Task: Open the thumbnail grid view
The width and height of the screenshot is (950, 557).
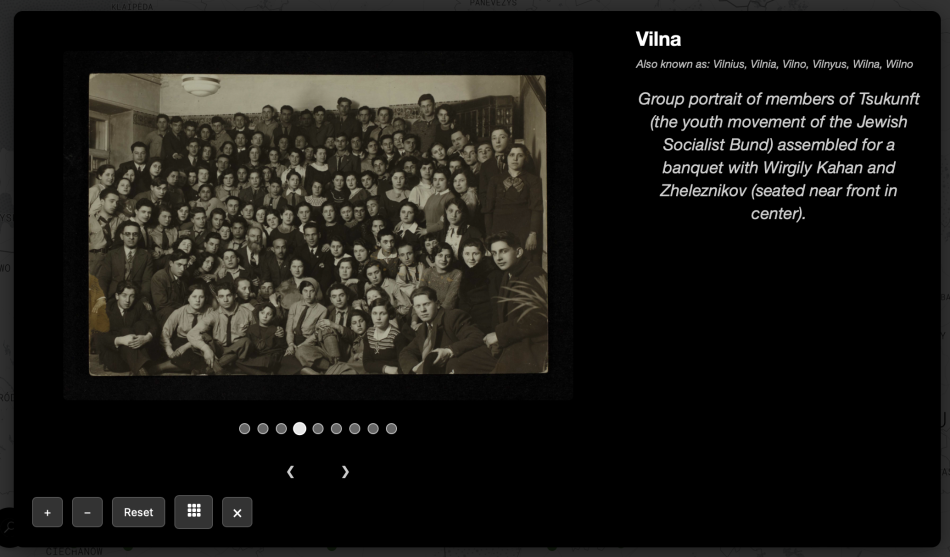Action: 194,511
